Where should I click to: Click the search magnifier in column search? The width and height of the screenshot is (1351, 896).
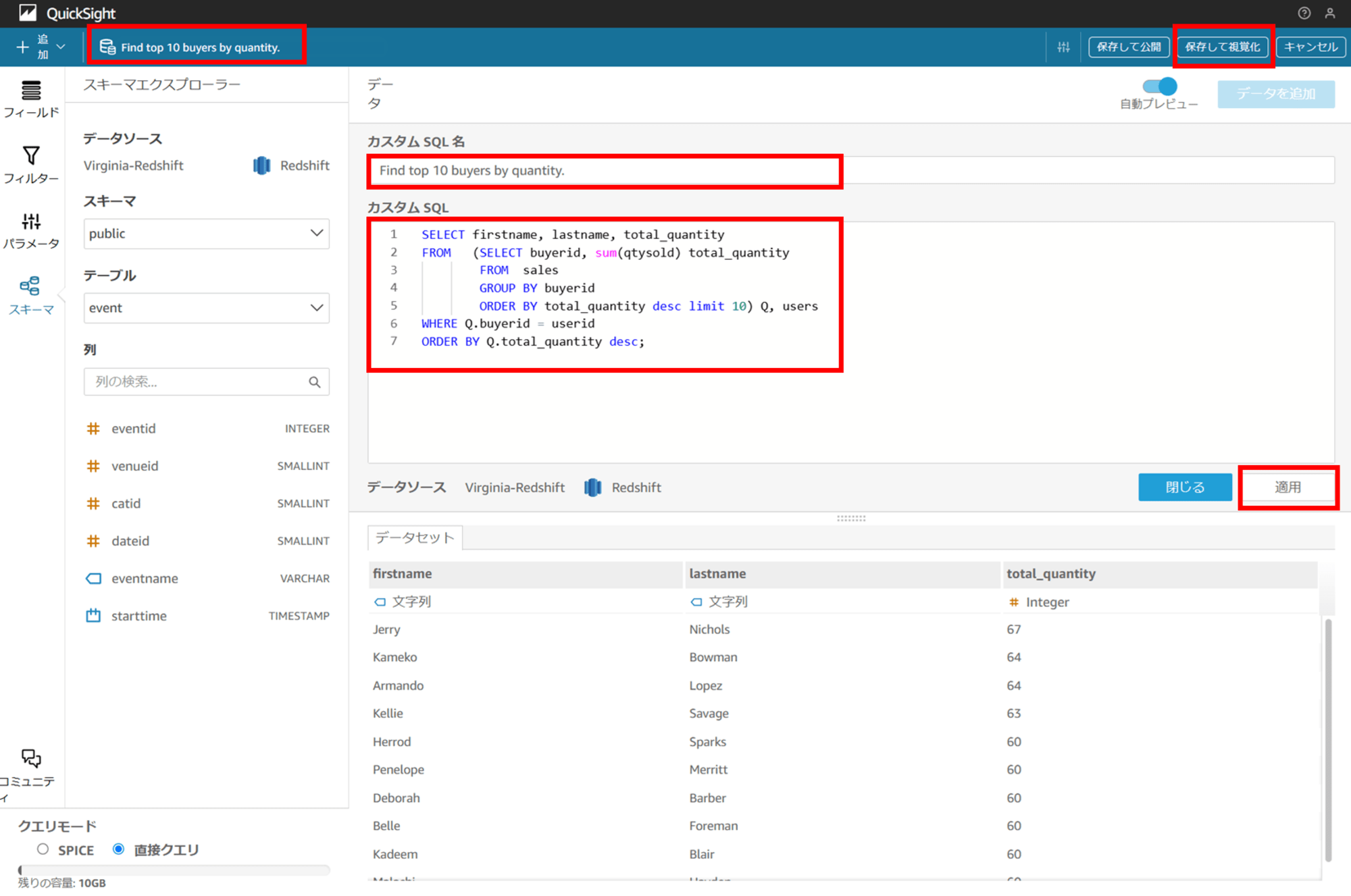pyautogui.click(x=315, y=382)
